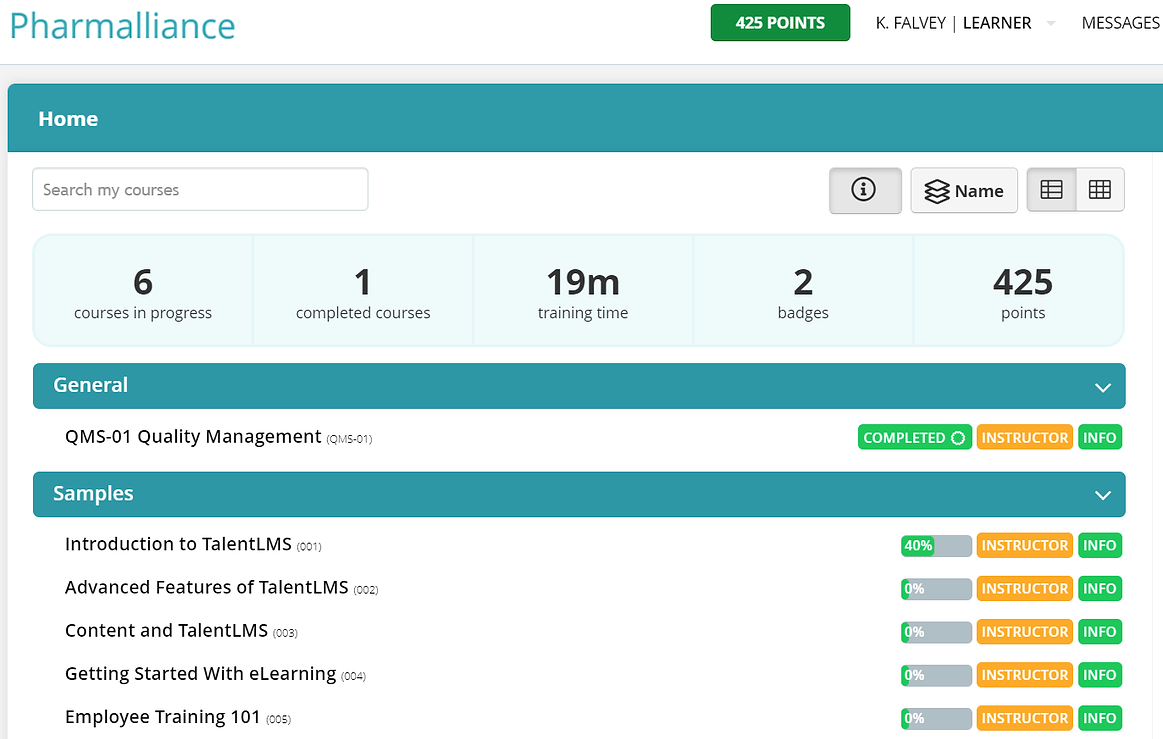Click the completed courses stat

coord(363,291)
